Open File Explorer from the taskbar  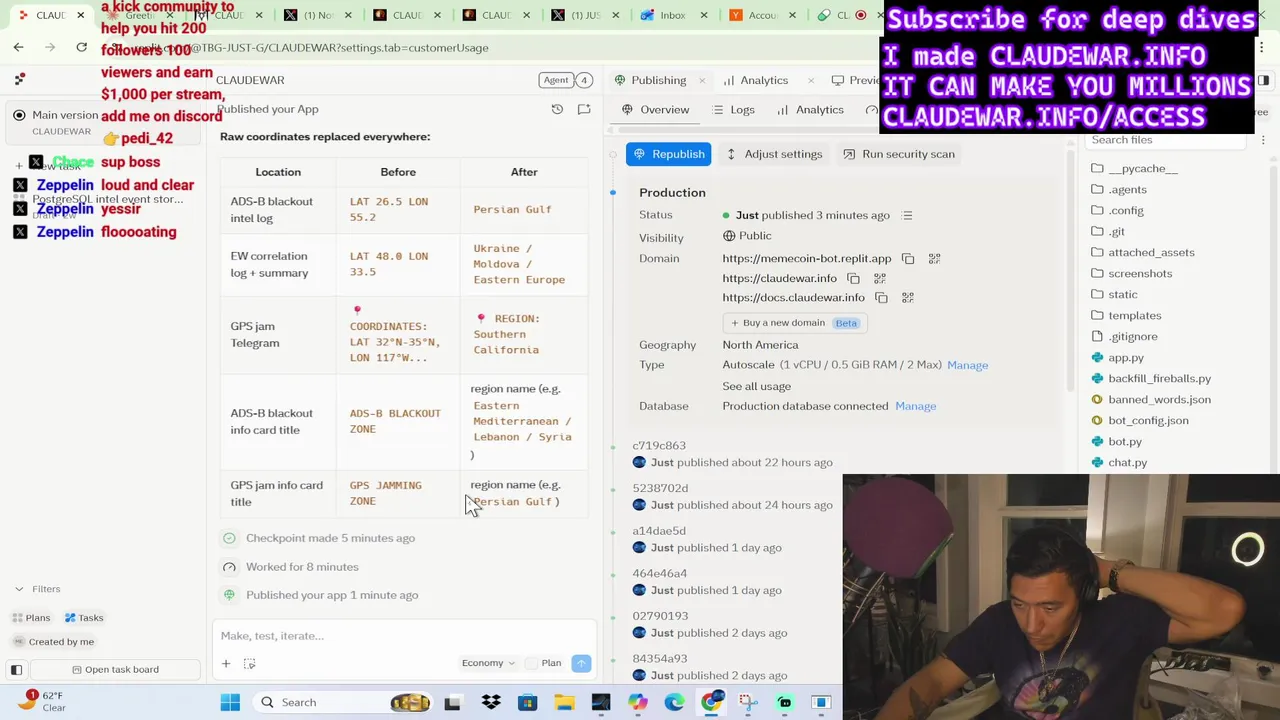[564, 702]
